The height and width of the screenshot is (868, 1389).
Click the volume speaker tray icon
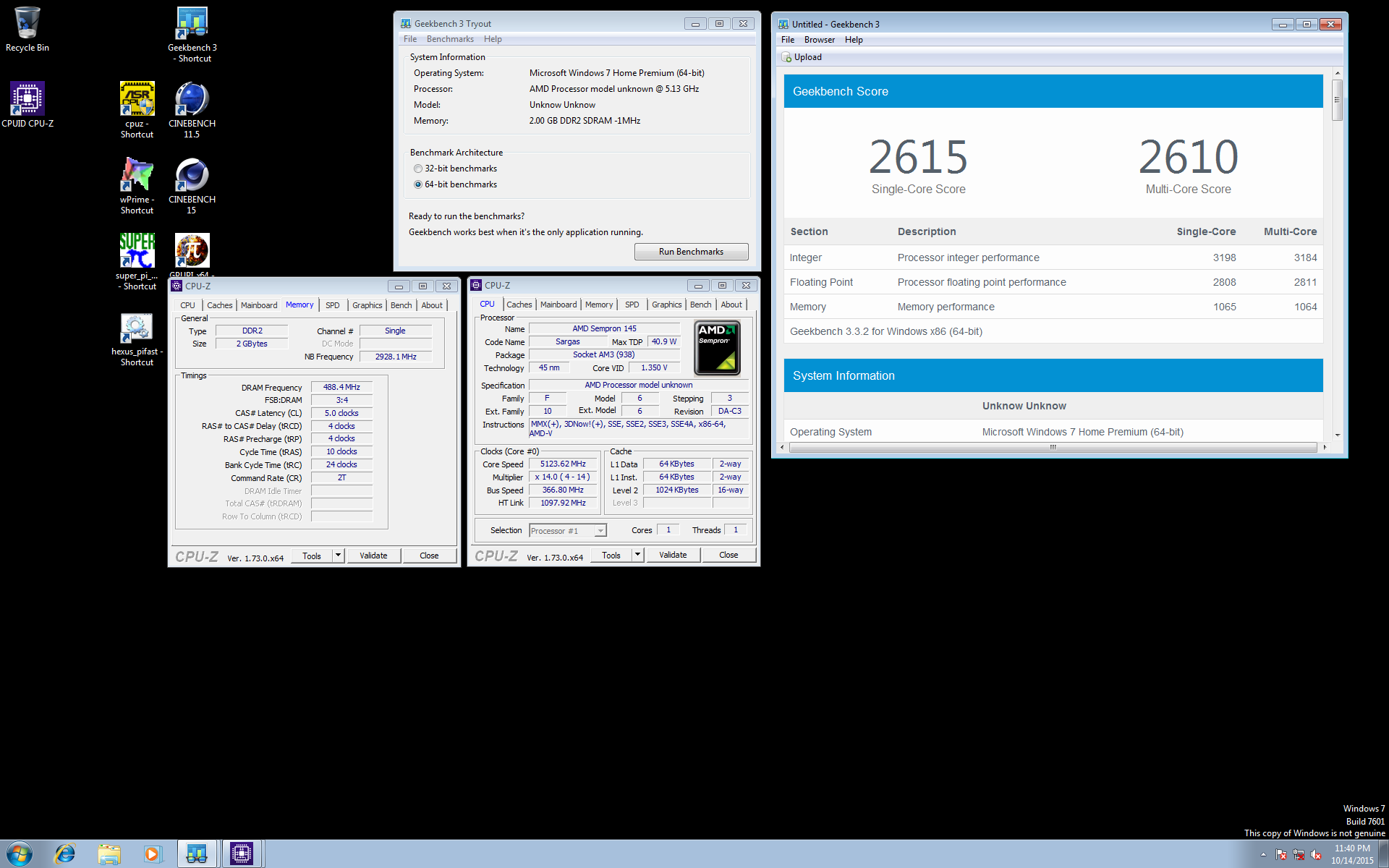click(x=1316, y=854)
